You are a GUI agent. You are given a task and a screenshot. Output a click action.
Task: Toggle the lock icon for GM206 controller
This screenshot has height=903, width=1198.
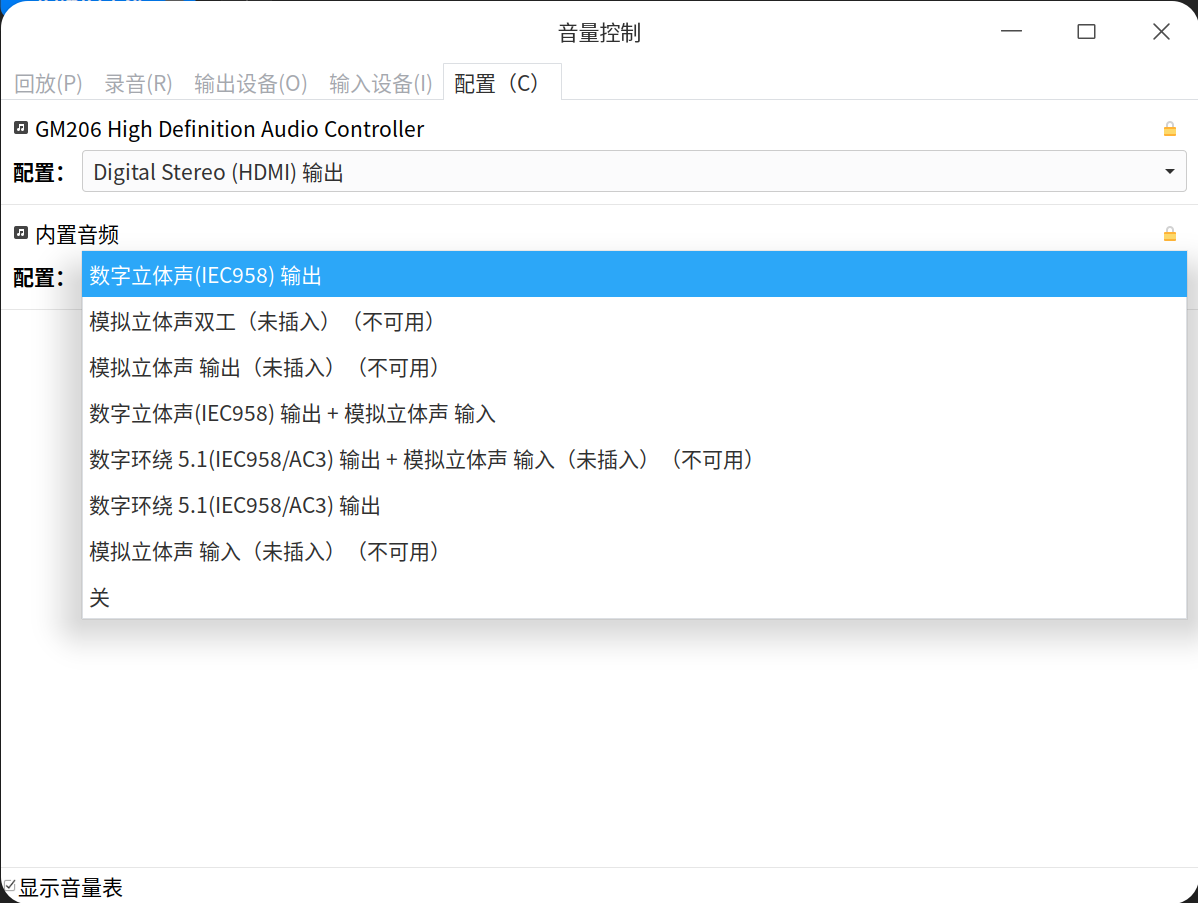tap(1169, 129)
